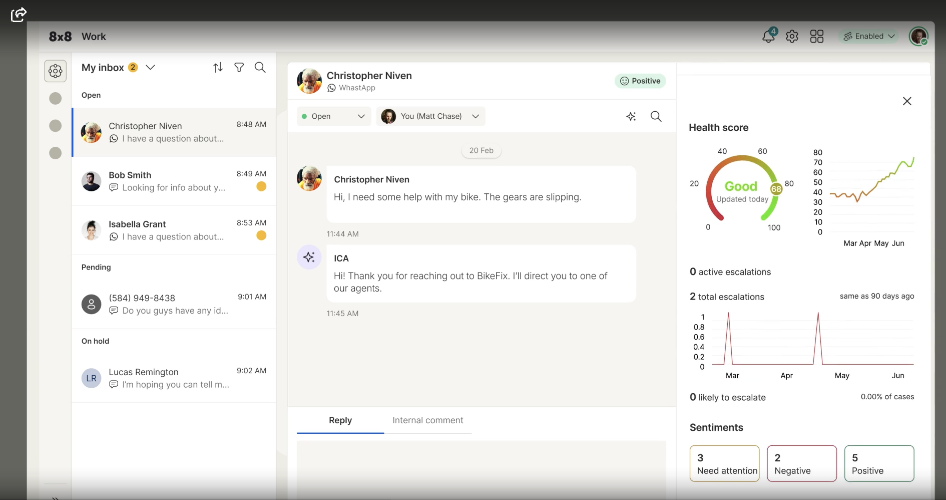The image size is (946, 500).
Task: Close the Health score panel
Action: [907, 101]
